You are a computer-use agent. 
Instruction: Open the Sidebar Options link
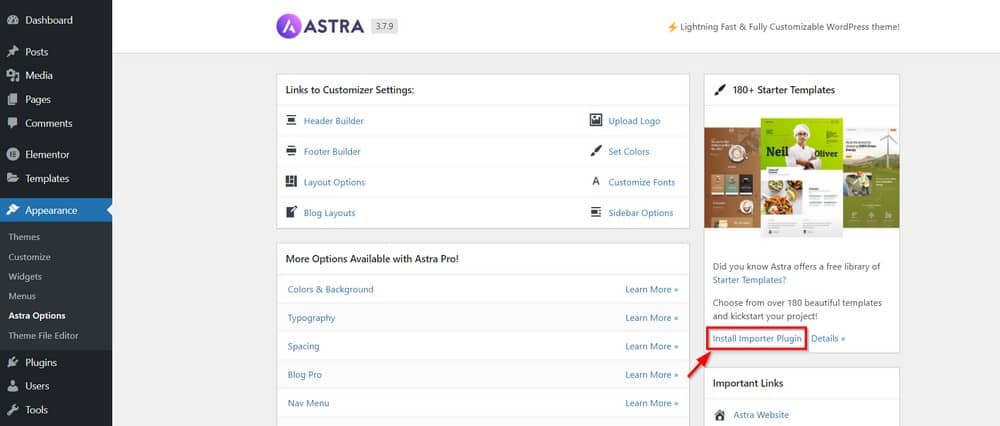[640, 212]
